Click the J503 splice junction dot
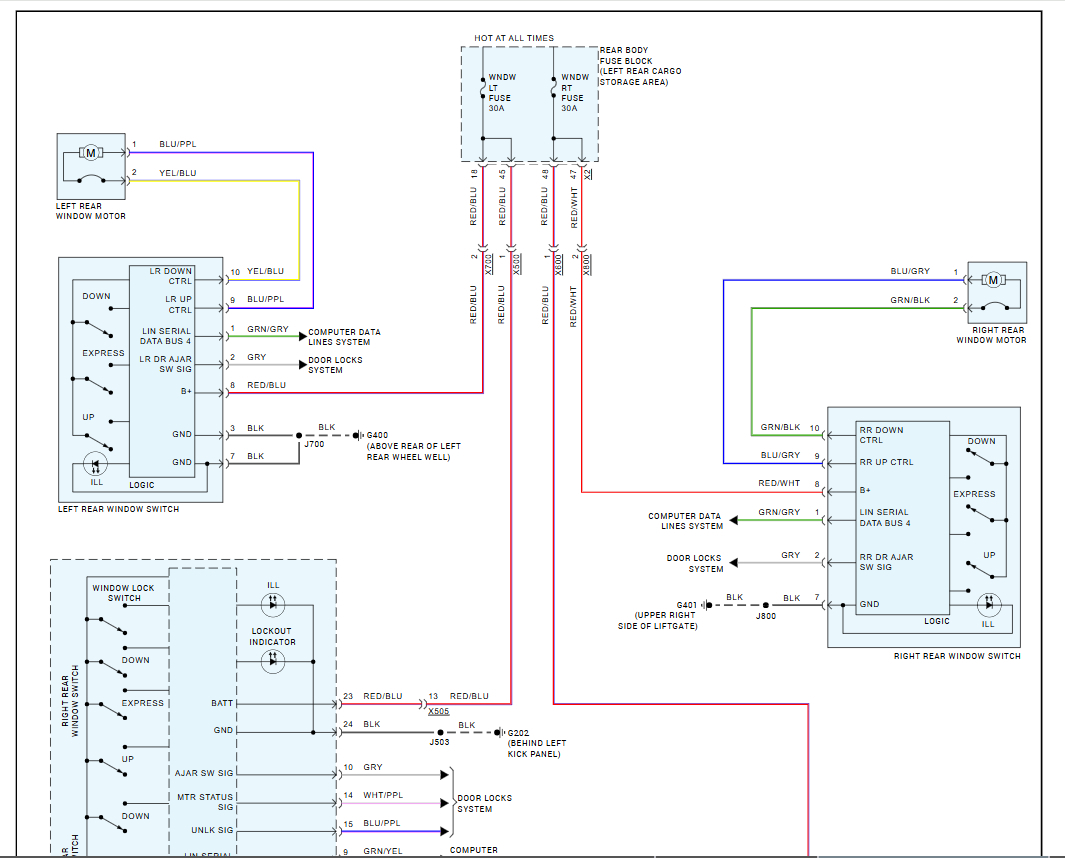The height and width of the screenshot is (858, 1065). coord(440,732)
